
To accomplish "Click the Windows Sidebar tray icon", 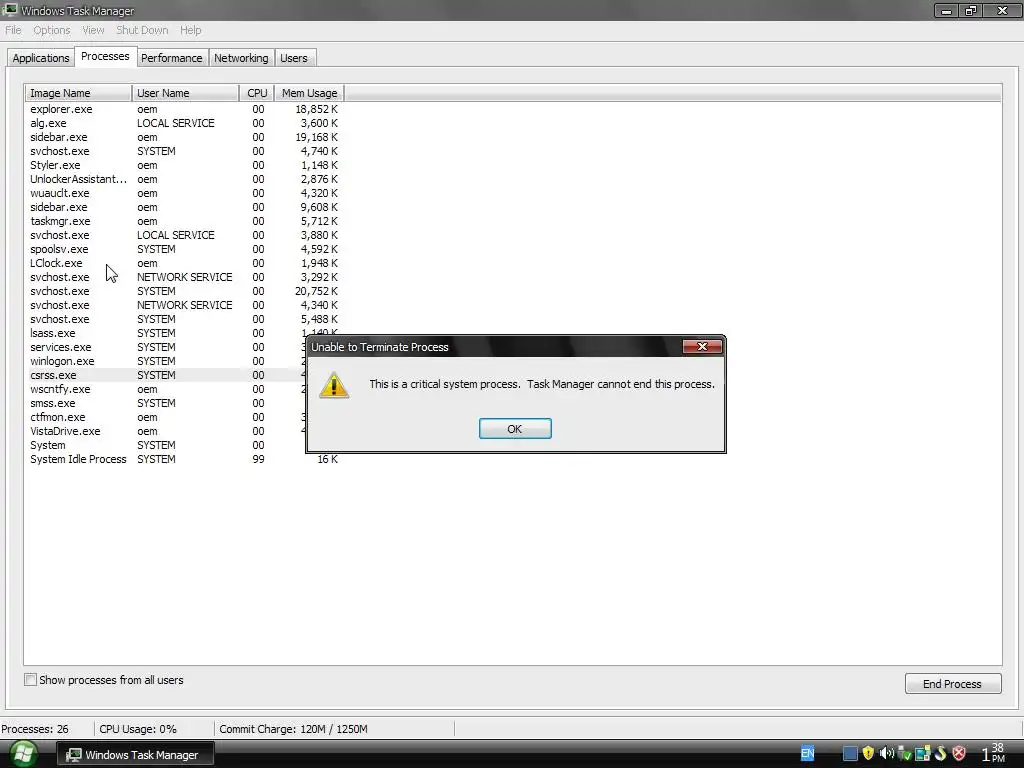I will pyautogui.click(x=923, y=754).
